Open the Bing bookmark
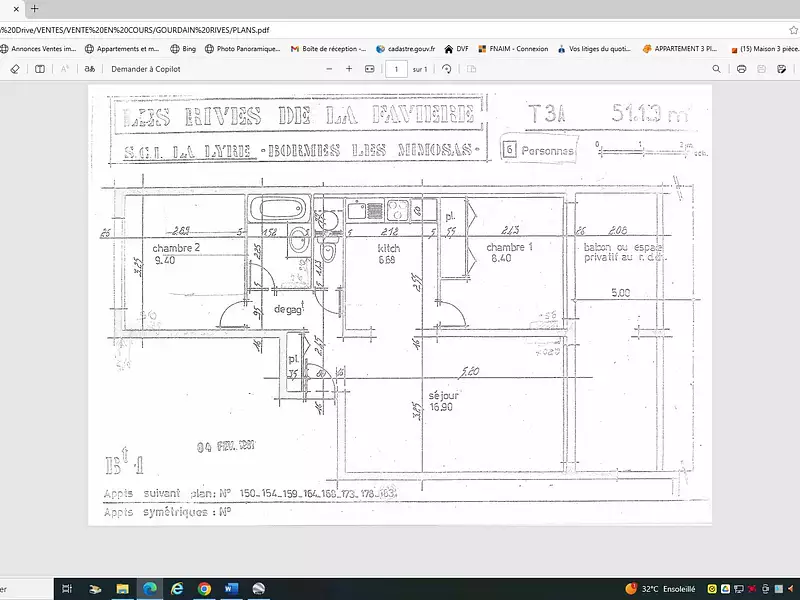Screen dimensions: 800x600 click(x=183, y=49)
